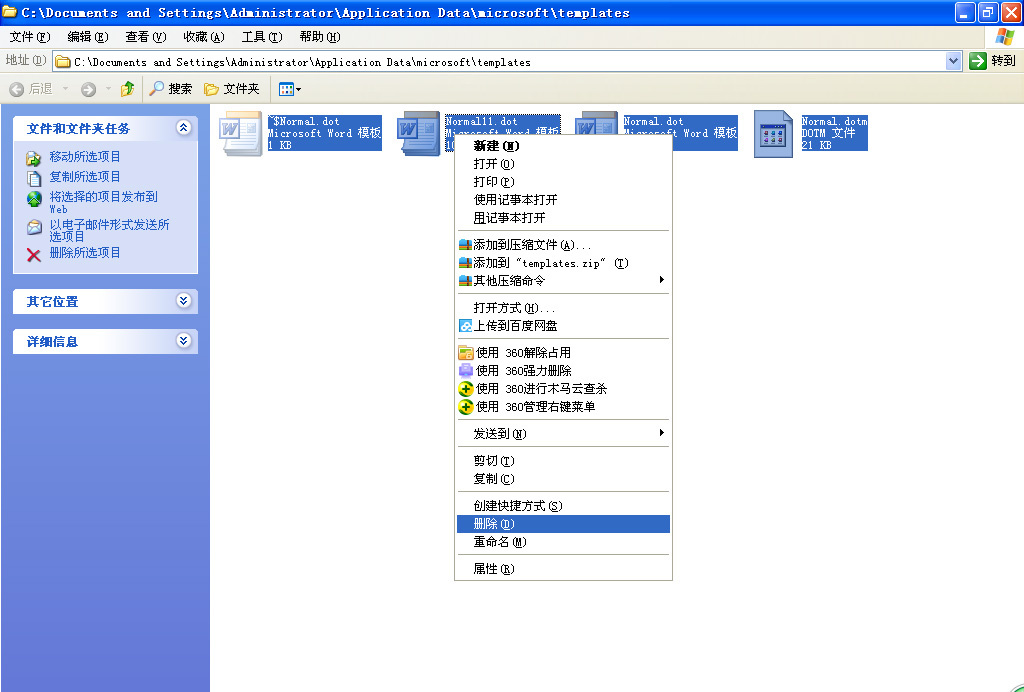Choose 使用 360管理右键菜单 entry
The width and height of the screenshot is (1024, 692).
[x=563, y=407]
